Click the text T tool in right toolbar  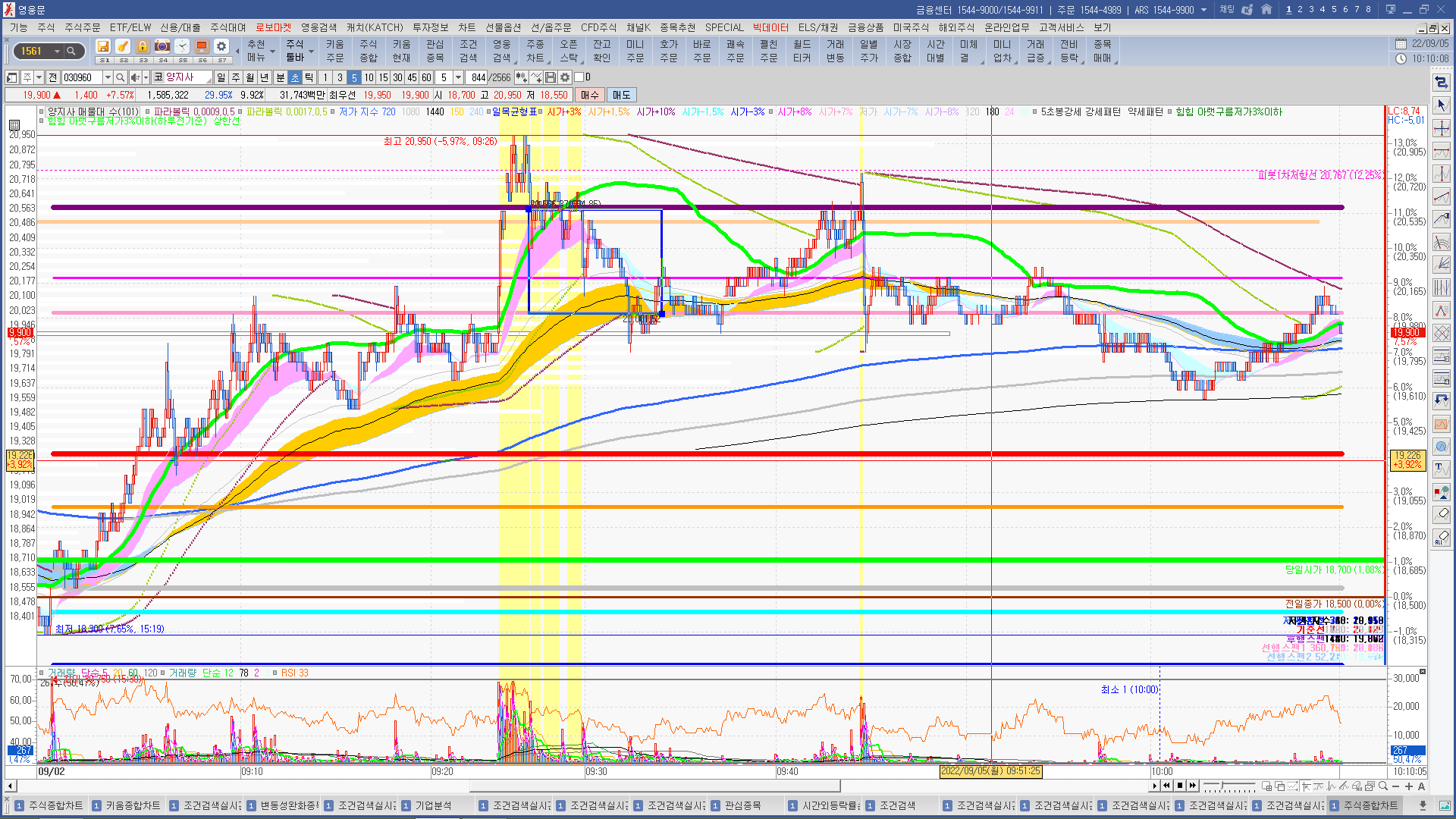coord(1442,469)
